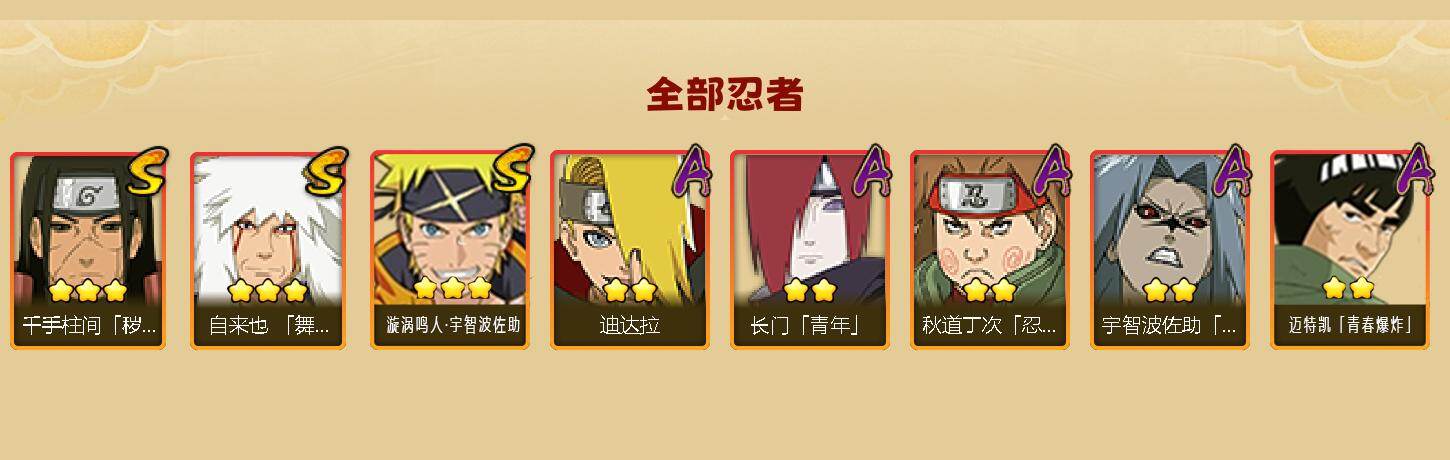Click the three stars on 千手柱间 card

point(88,290)
